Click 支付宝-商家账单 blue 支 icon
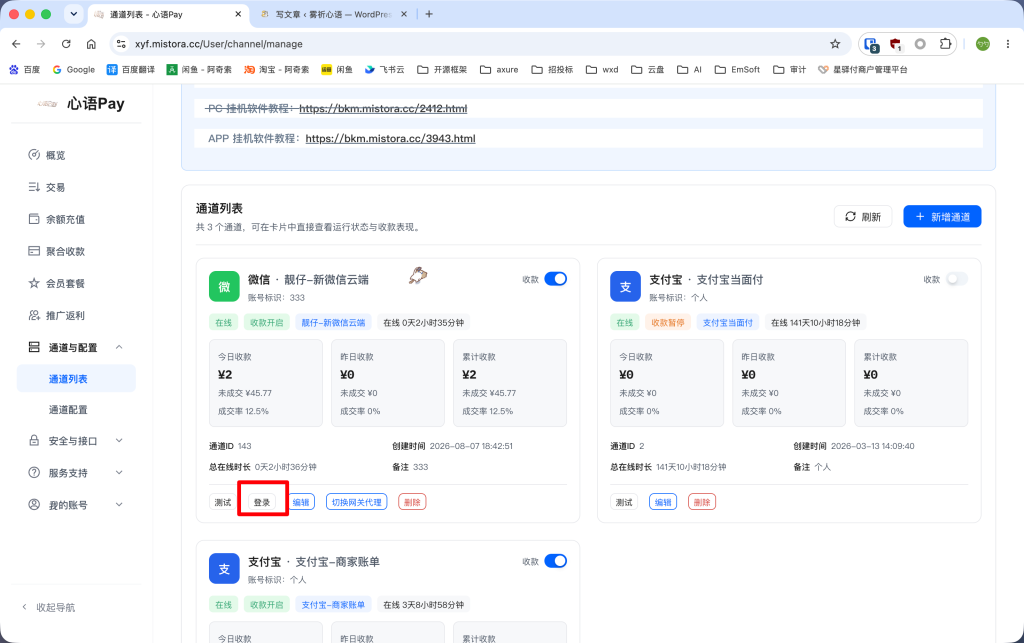This screenshot has width=1024, height=643. (x=224, y=569)
